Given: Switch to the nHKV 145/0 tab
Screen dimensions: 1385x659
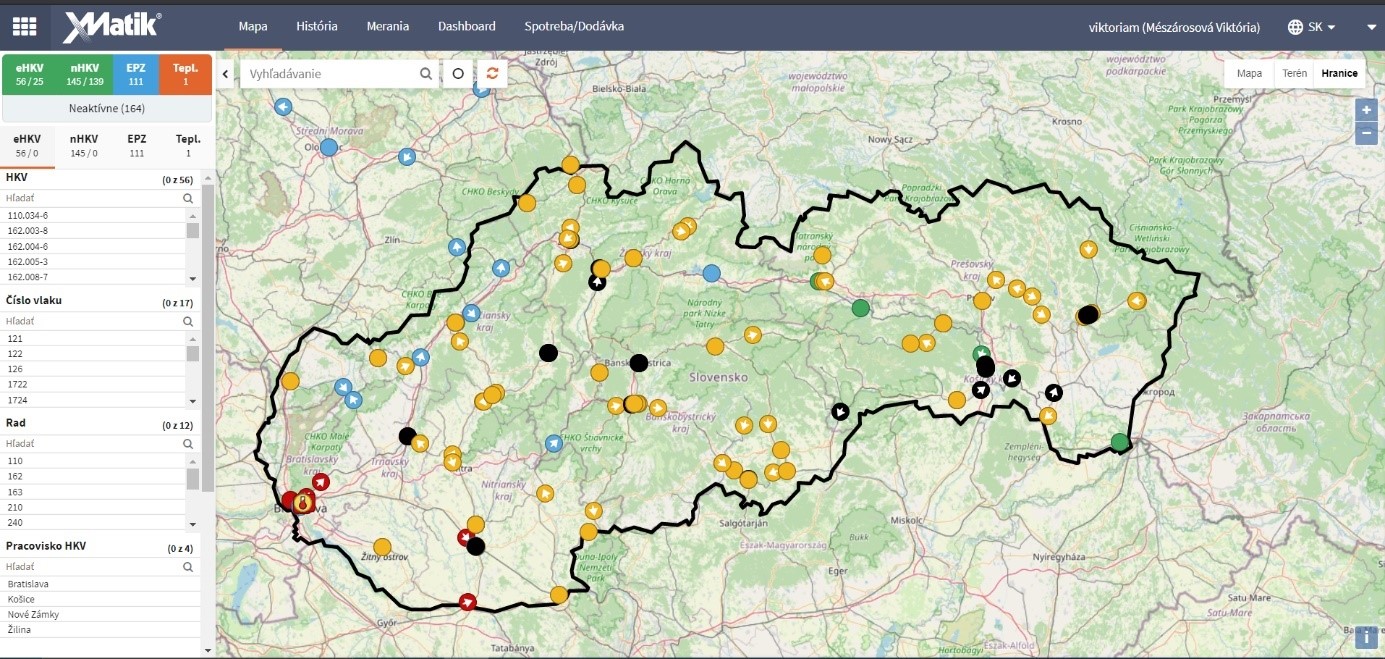Looking at the screenshot, I should point(84,146).
